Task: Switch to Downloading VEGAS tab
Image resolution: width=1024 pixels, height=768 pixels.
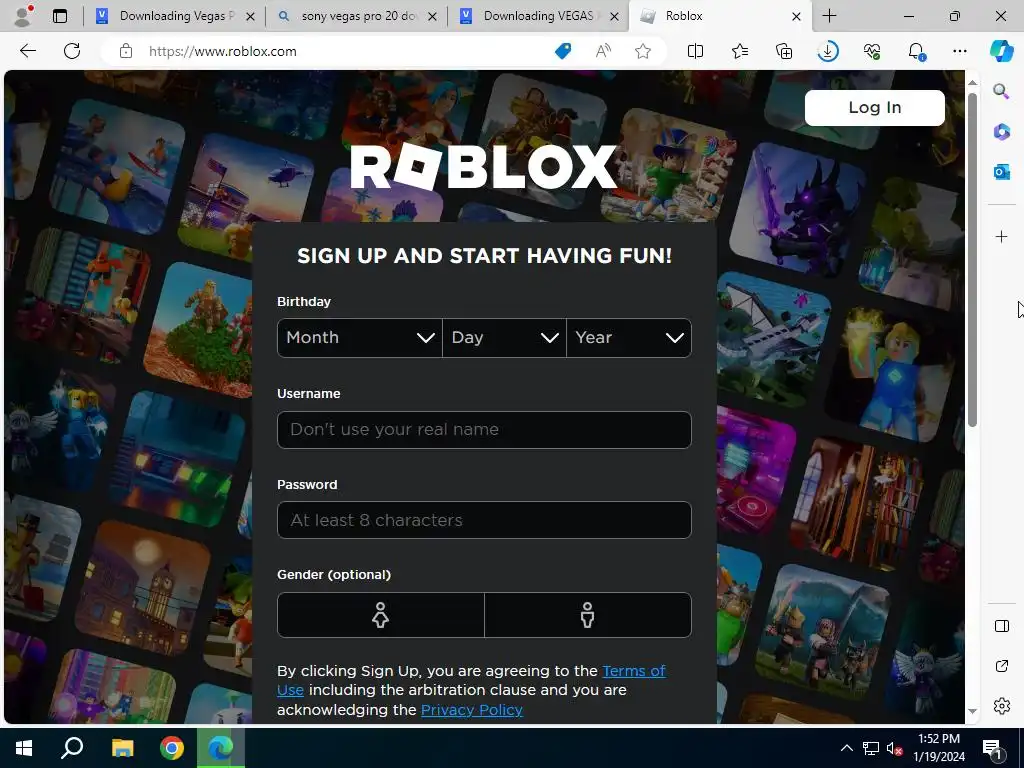Action: point(538,16)
